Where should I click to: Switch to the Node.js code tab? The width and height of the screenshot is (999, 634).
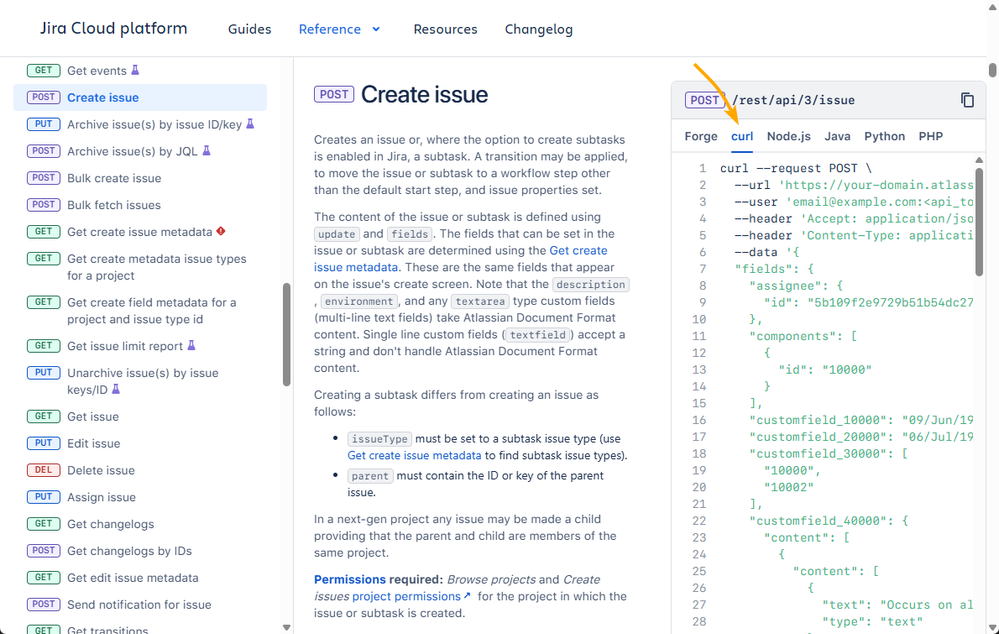click(789, 136)
